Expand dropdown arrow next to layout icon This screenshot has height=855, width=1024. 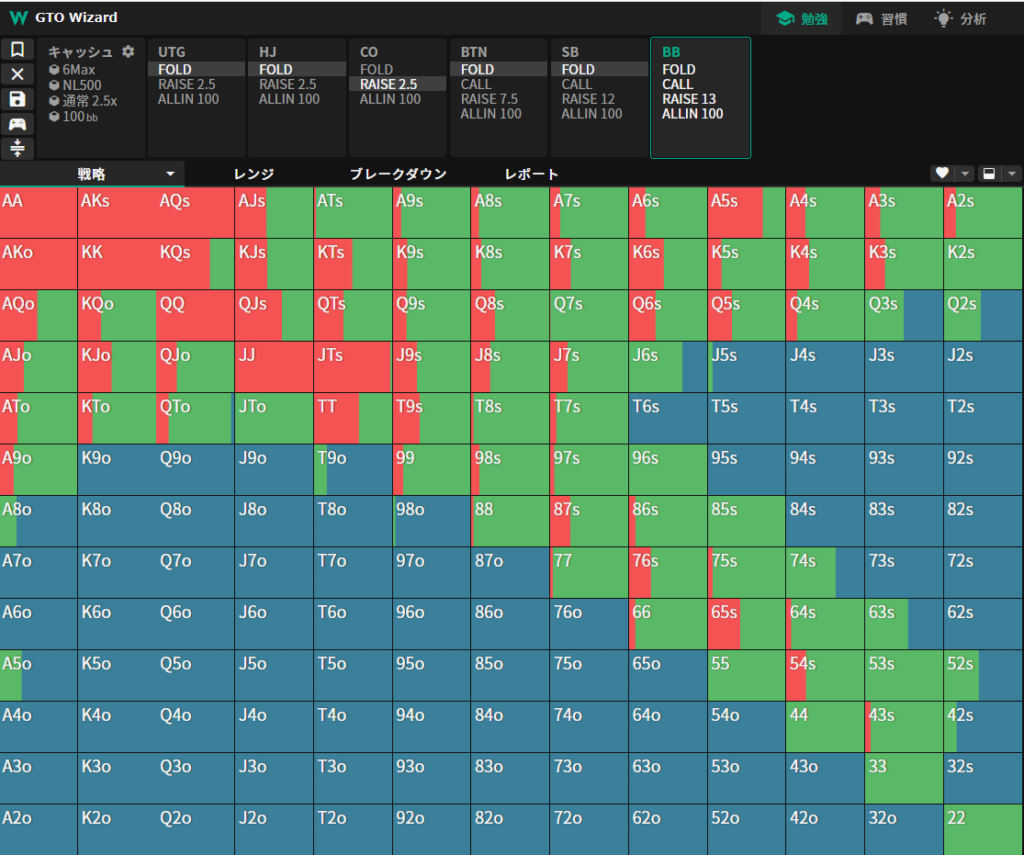(1013, 173)
